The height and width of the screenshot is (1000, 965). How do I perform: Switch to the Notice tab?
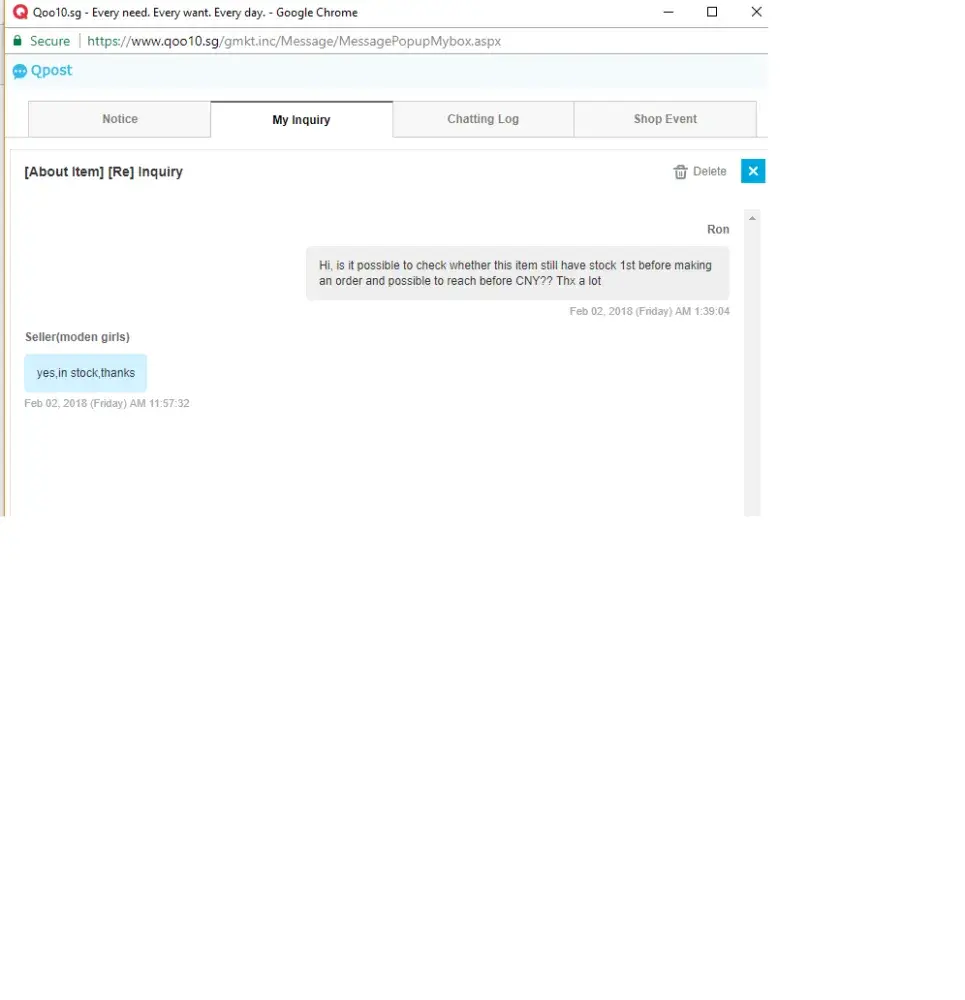pyautogui.click(x=120, y=119)
